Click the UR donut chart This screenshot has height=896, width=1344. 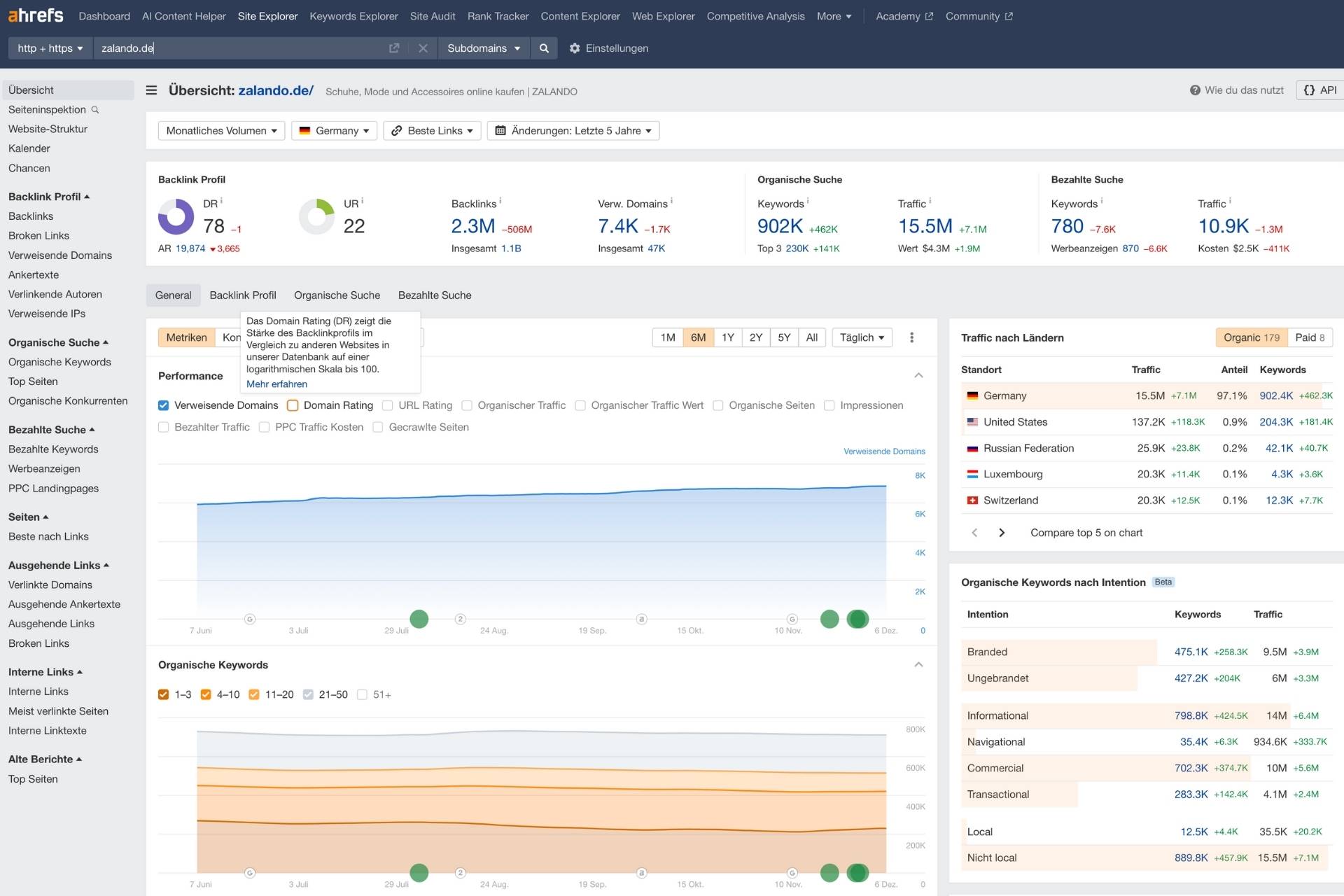pyautogui.click(x=316, y=216)
